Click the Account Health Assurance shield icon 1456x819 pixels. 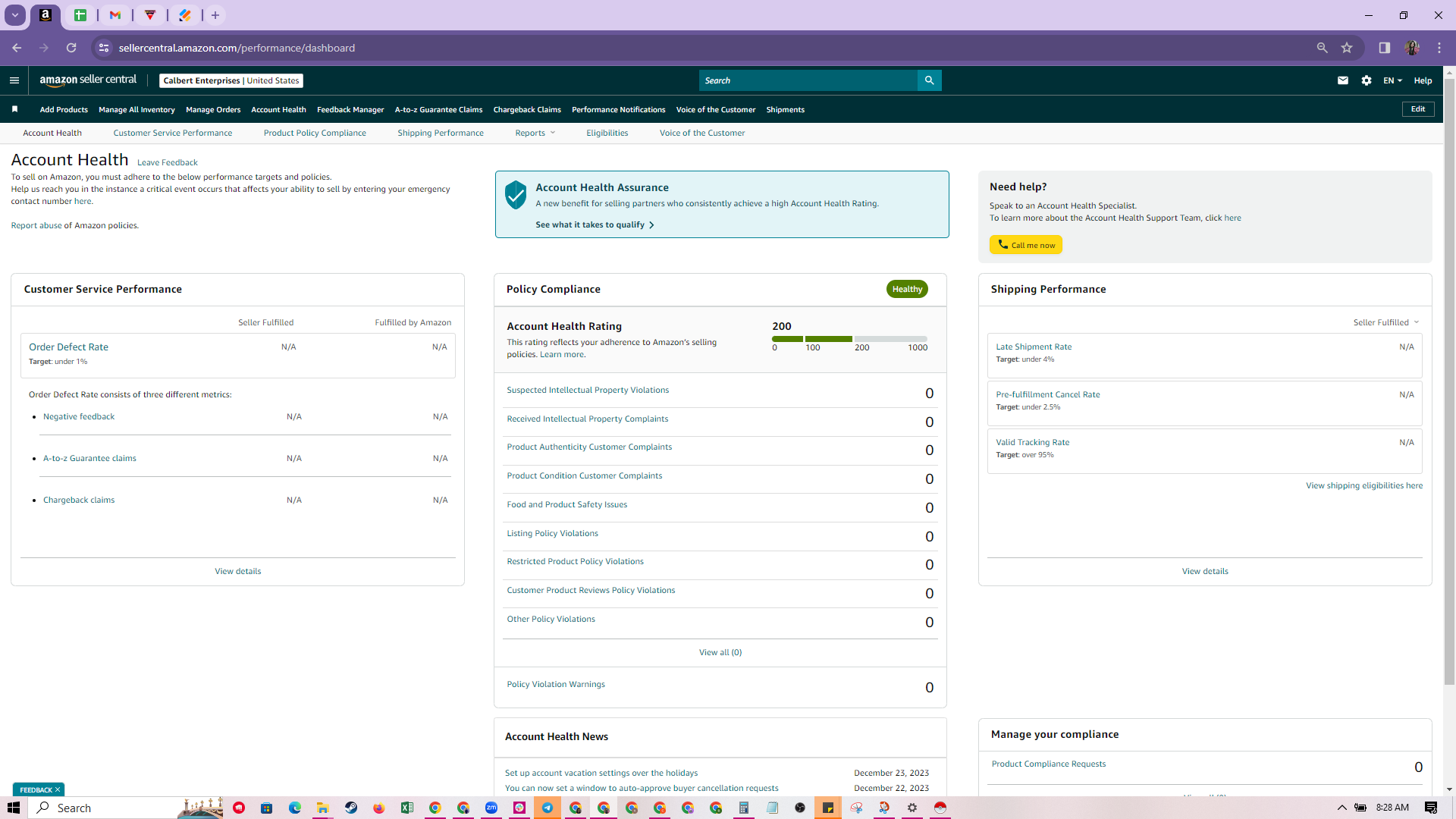pos(516,195)
